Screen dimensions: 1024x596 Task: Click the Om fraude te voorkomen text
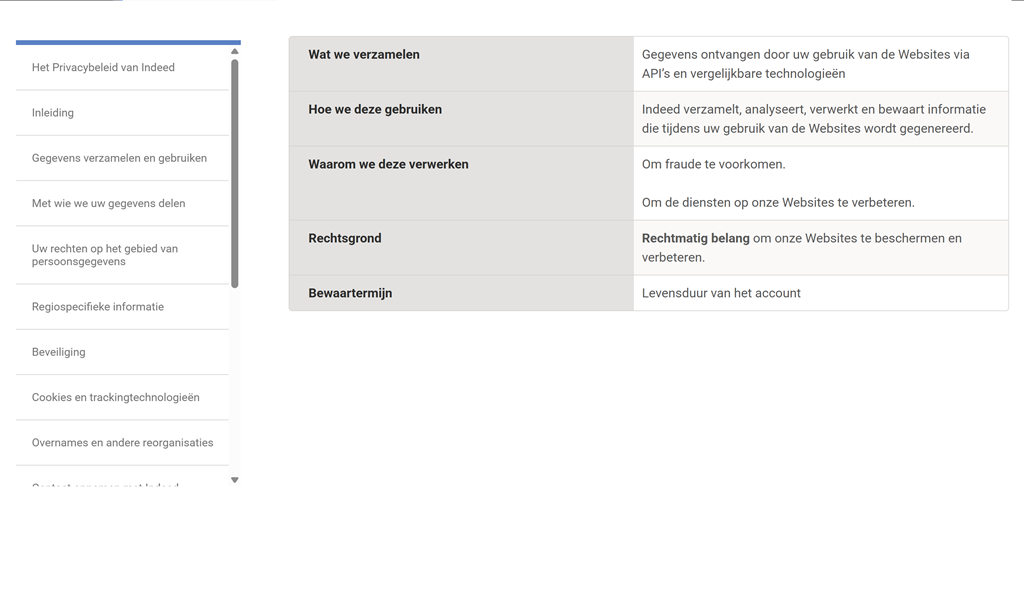pos(713,164)
